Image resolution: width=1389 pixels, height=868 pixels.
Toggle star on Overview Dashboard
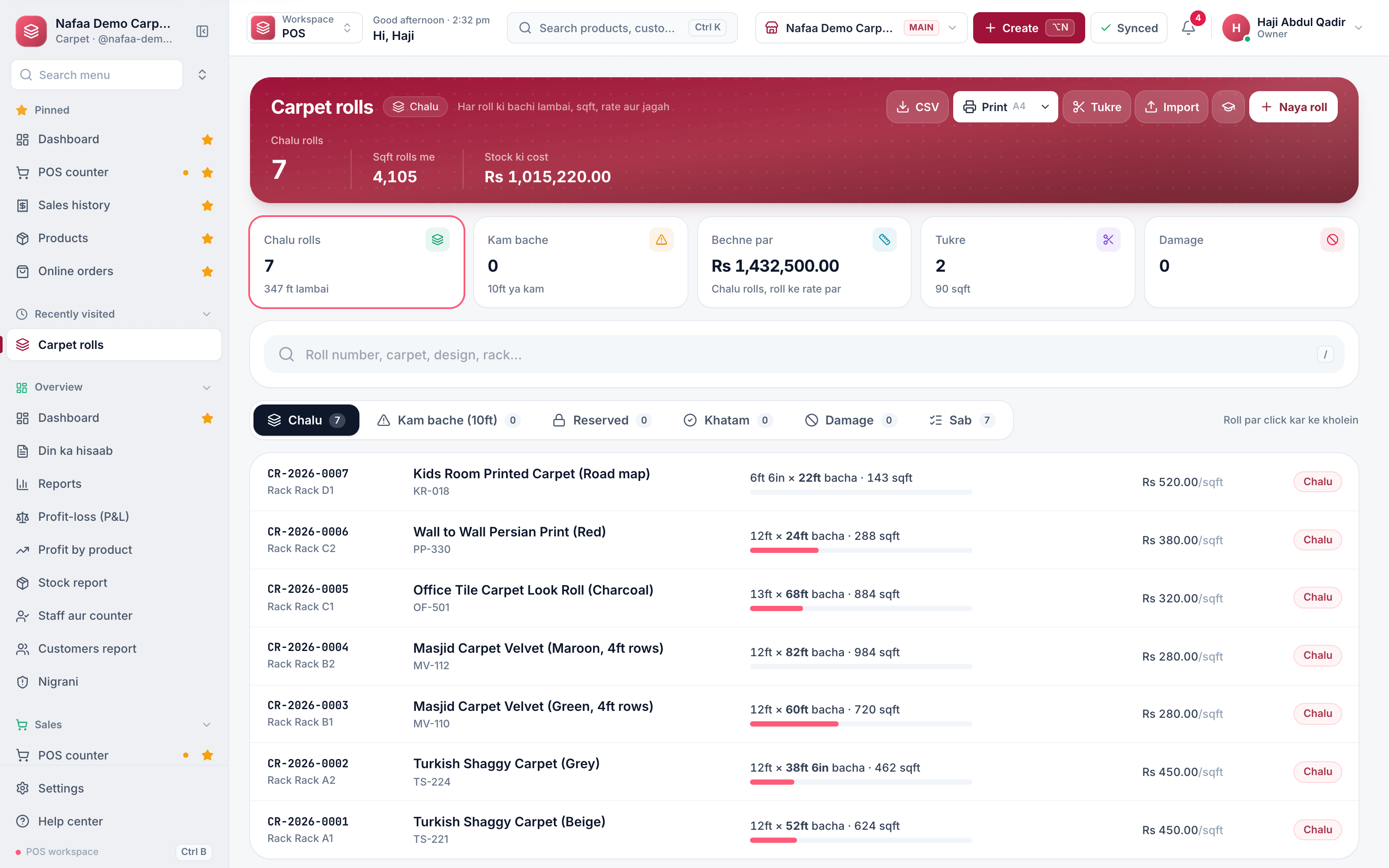[208, 418]
